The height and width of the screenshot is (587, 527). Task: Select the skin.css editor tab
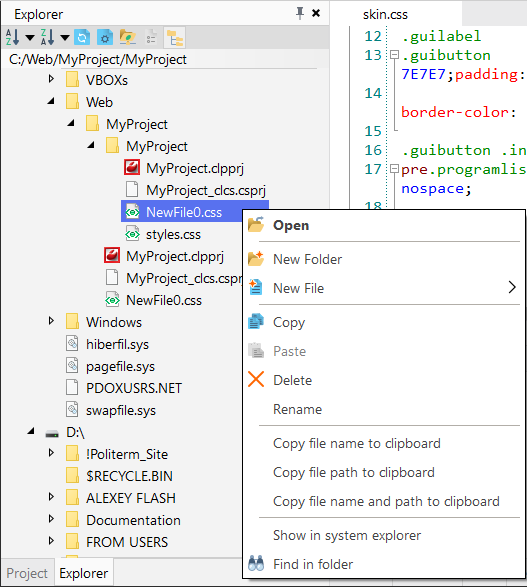pyautogui.click(x=385, y=14)
